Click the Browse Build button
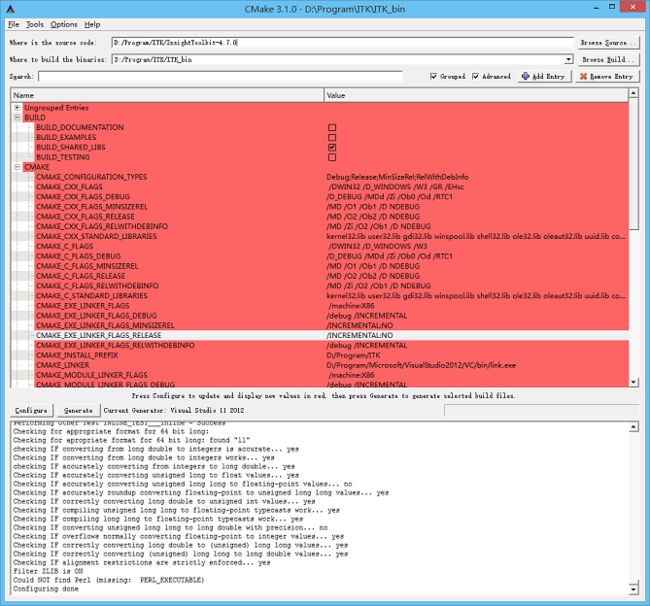This screenshot has width=650, height=606. pyautogui.click(x=607, y=60)
